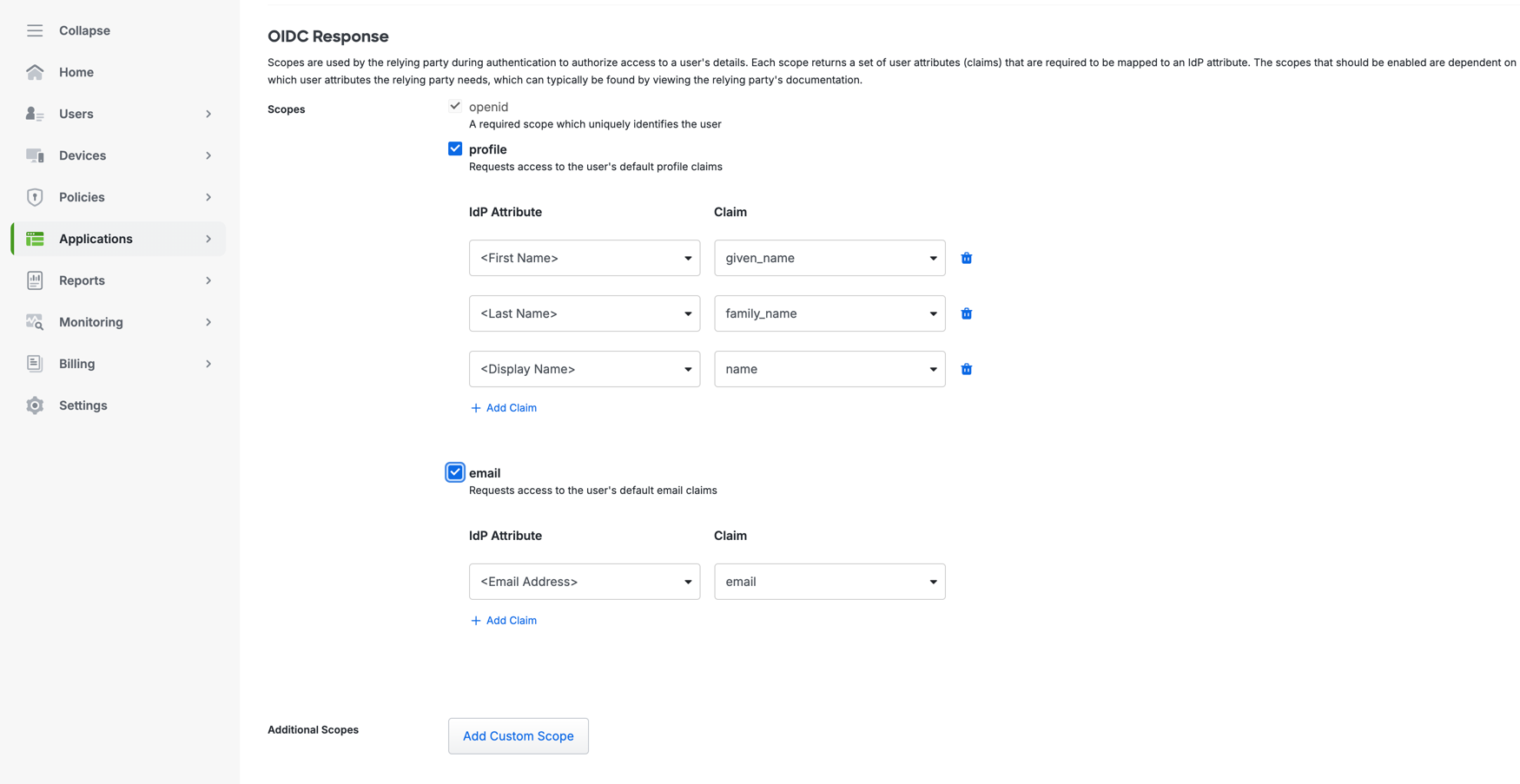
Task: Open the Reports chart icon
Action: point(35,280)
